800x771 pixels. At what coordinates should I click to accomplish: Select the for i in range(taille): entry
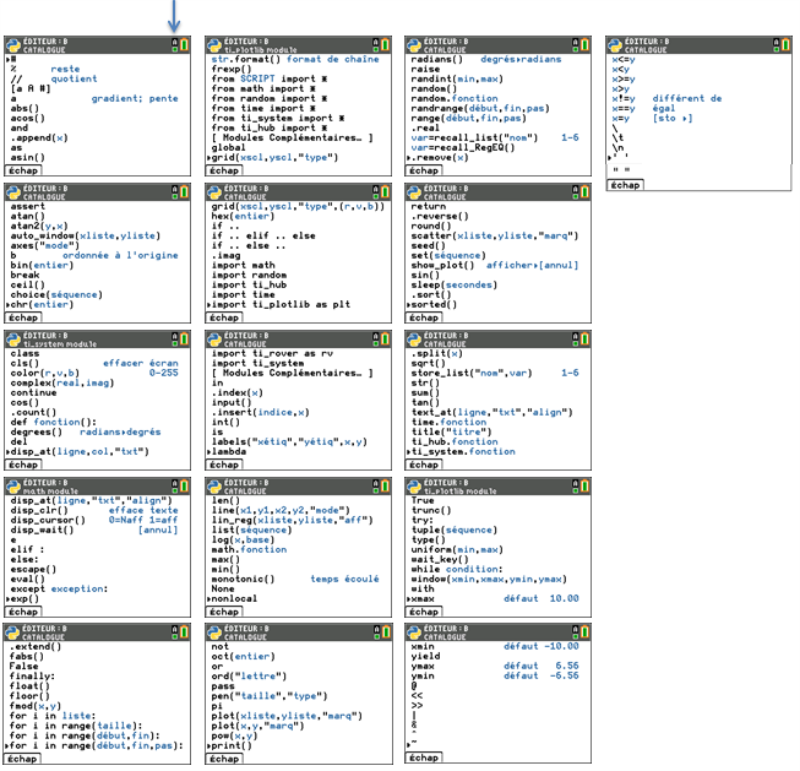coord(77,725)
